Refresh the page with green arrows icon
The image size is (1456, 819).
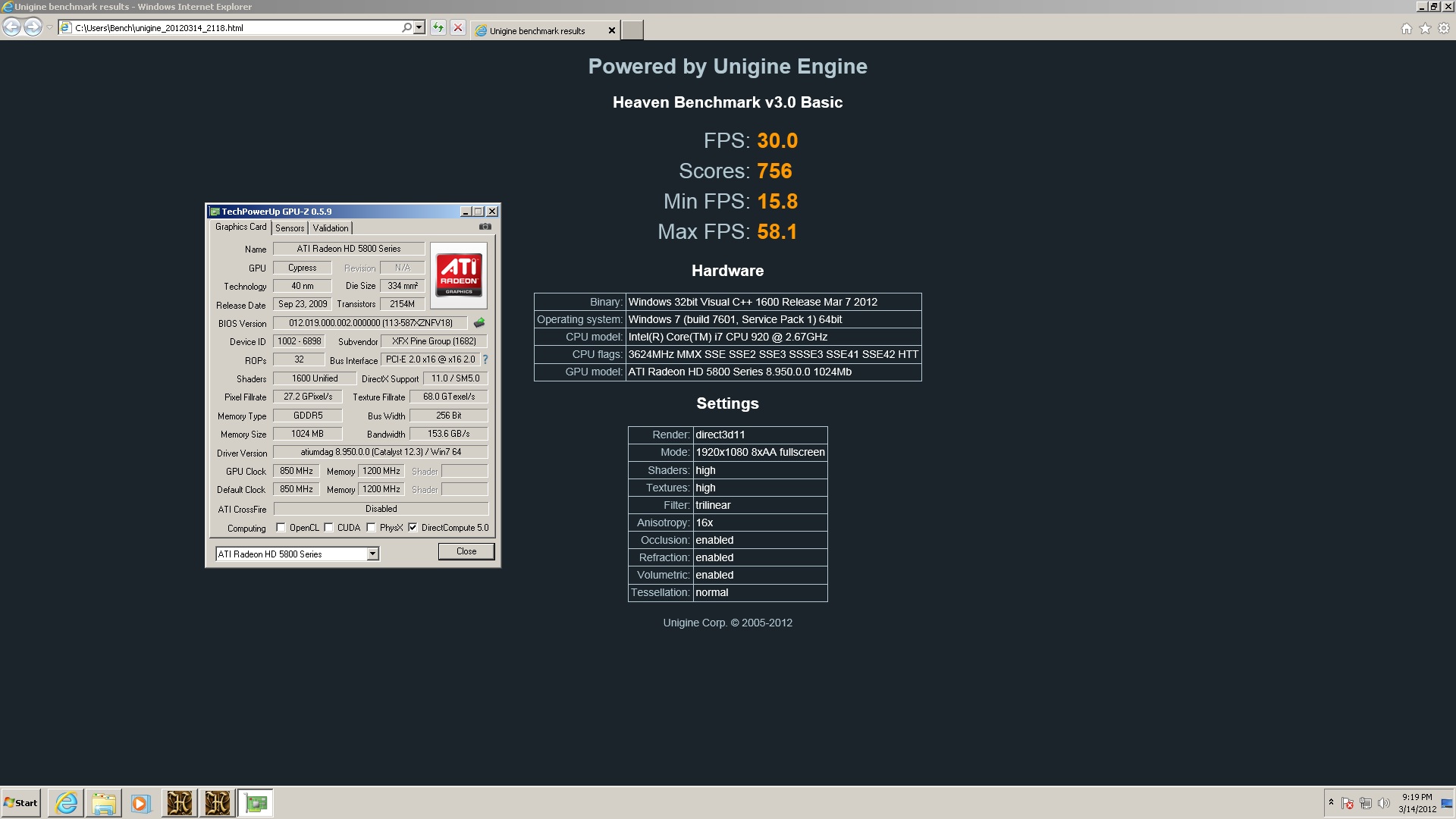(x=438, y=28)
